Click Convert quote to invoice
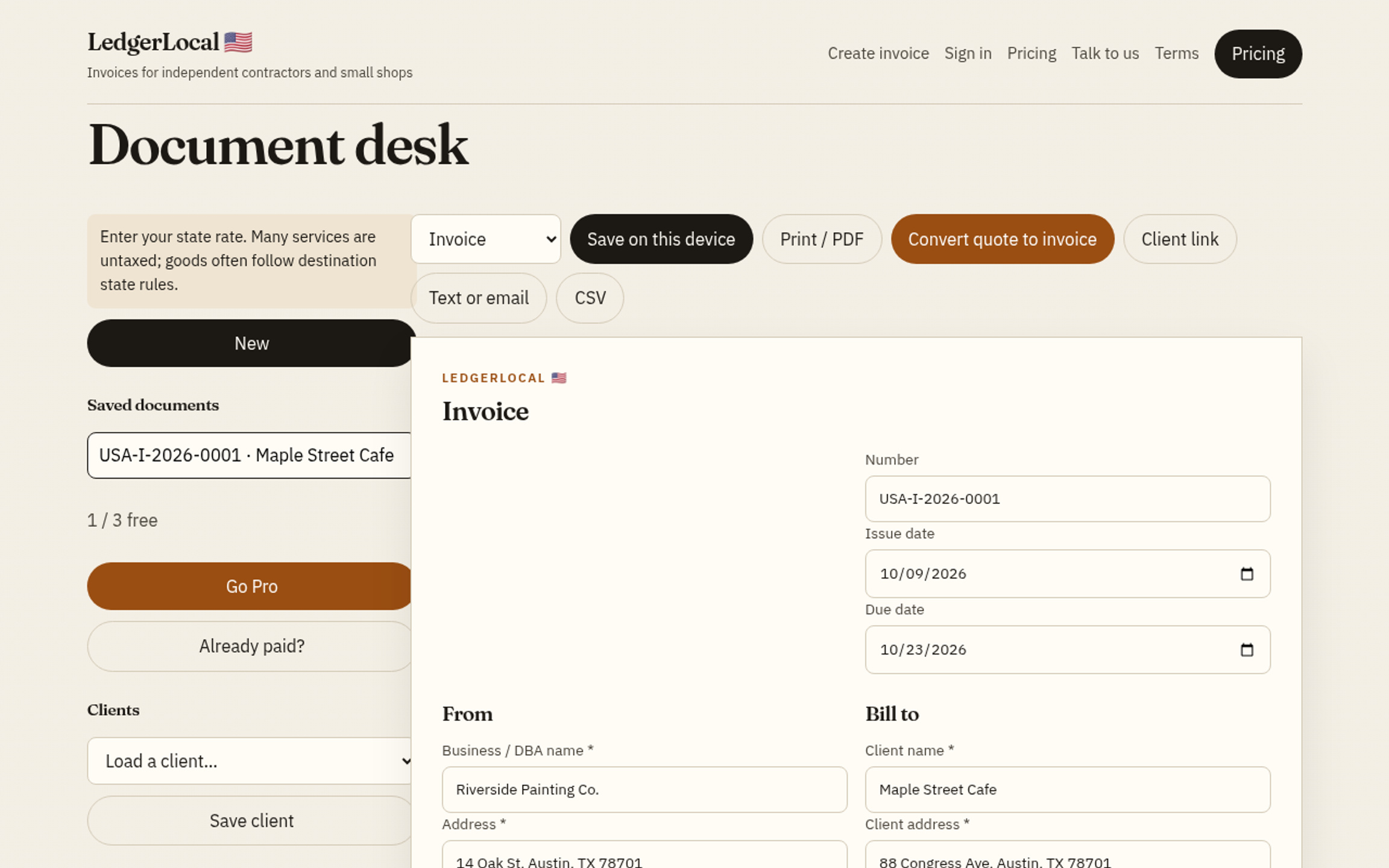The width and height of the screenshot is (1389, 868). coord(1003,239)
